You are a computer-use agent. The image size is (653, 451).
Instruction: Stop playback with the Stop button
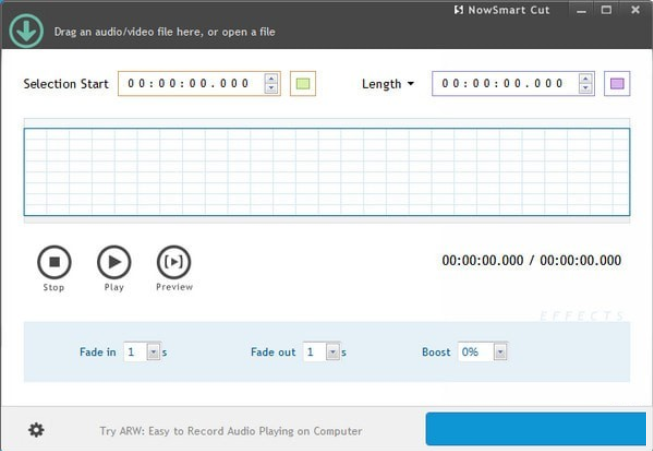coord(54,262)
